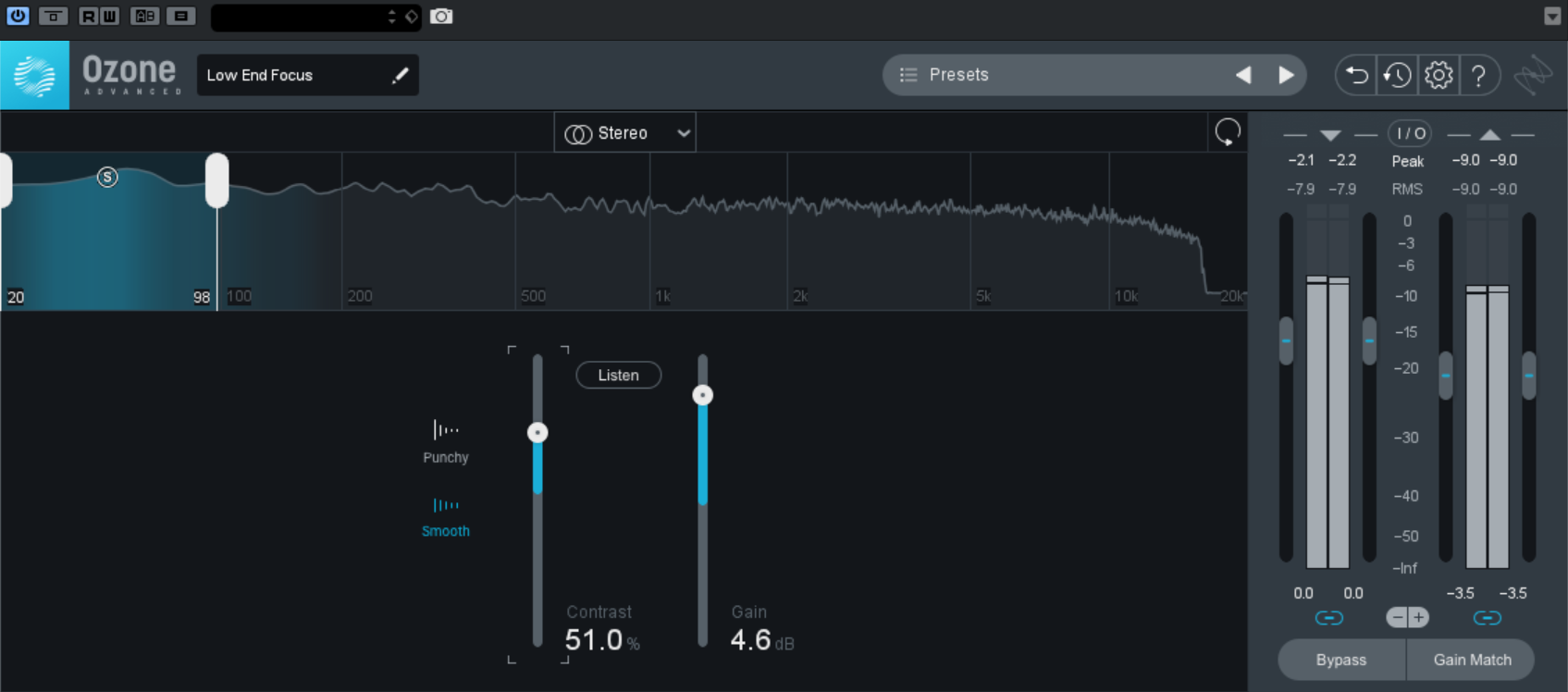Toggle the Bypass button
The width and height of the screenshot is (1568, 692).
click(x=1341, y=660)
